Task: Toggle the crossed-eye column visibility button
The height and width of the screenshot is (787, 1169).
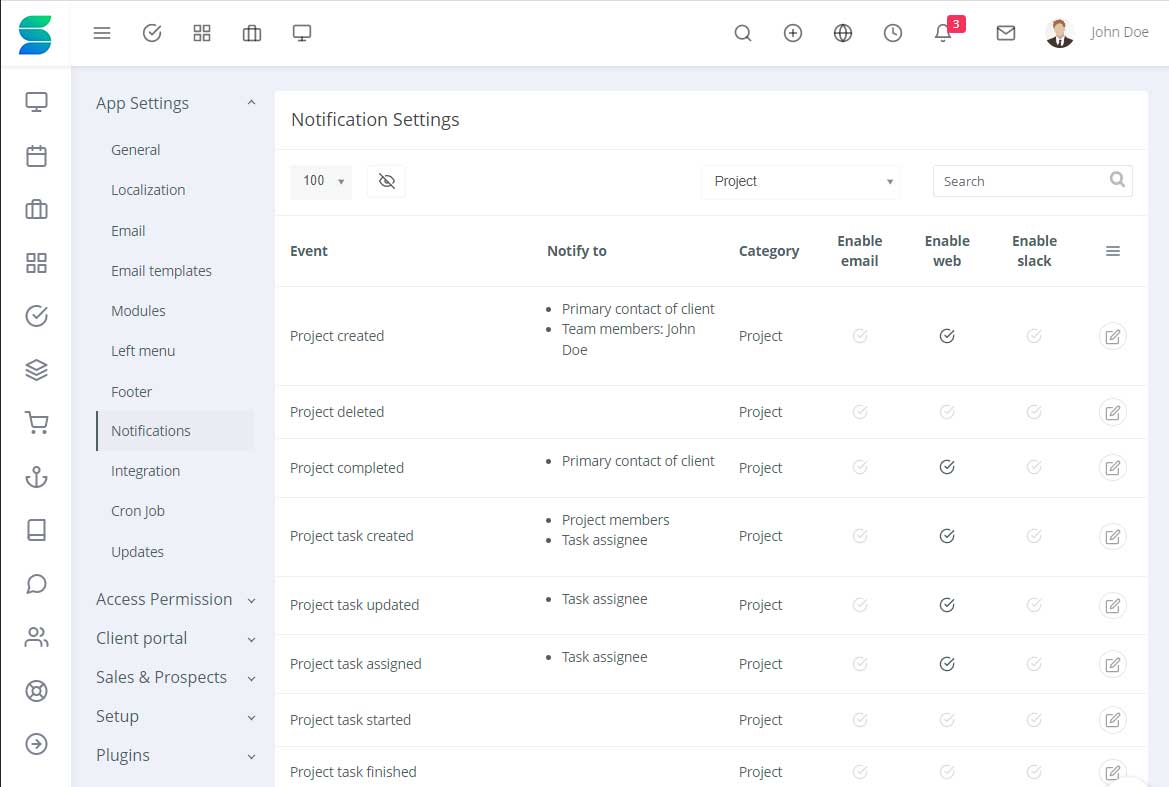Action: coord(387,181)
